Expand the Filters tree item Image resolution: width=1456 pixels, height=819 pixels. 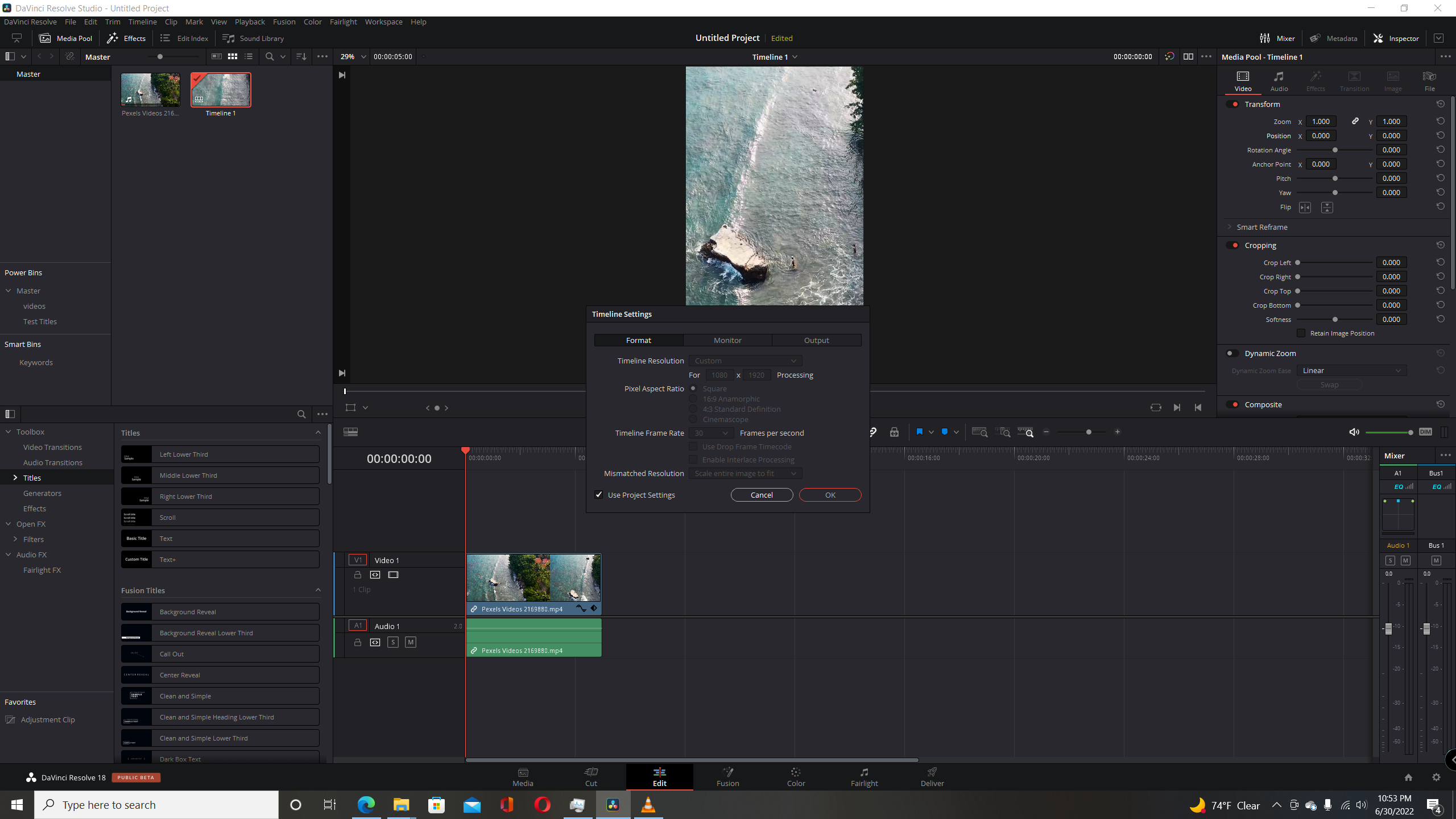[x=15, y=539]
